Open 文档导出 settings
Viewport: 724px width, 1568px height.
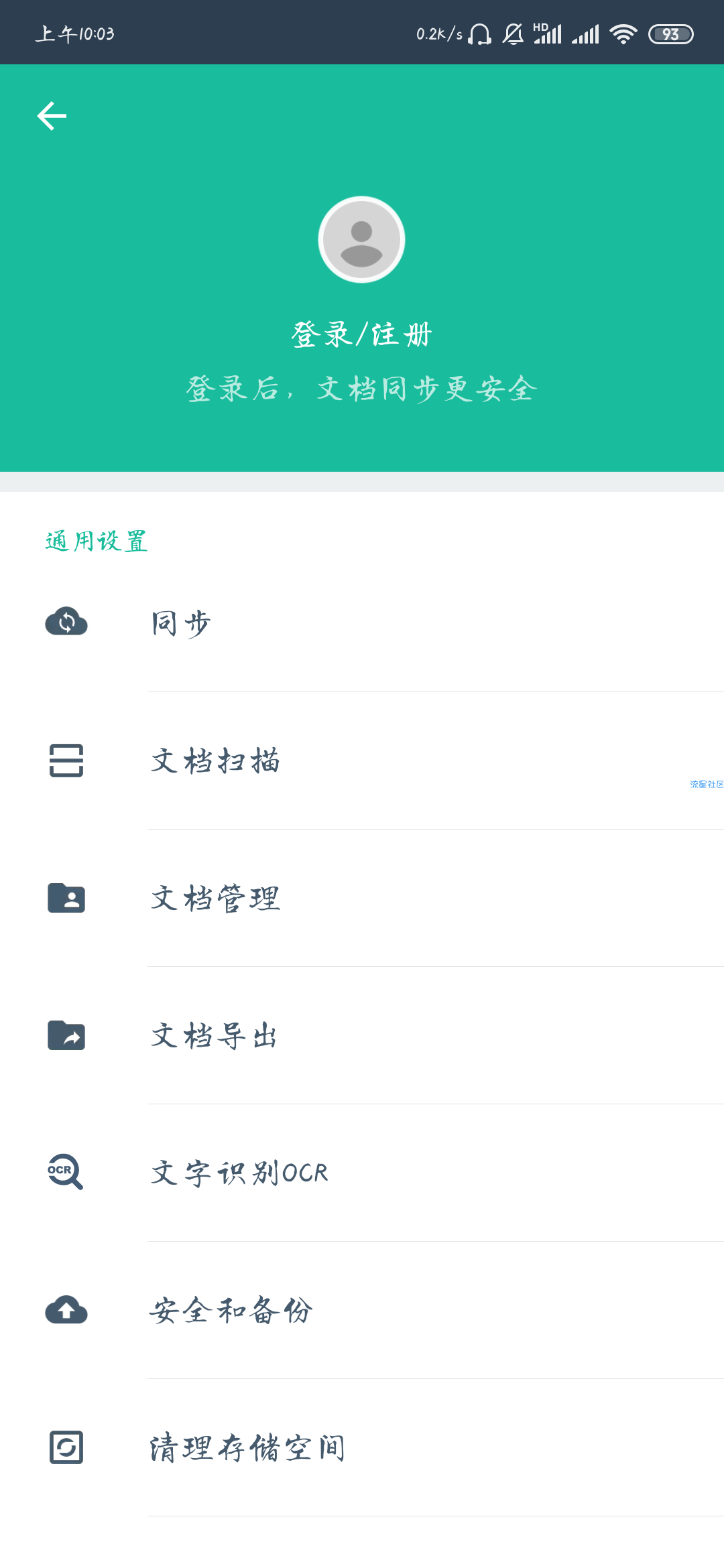click(x=362, y=1035)
